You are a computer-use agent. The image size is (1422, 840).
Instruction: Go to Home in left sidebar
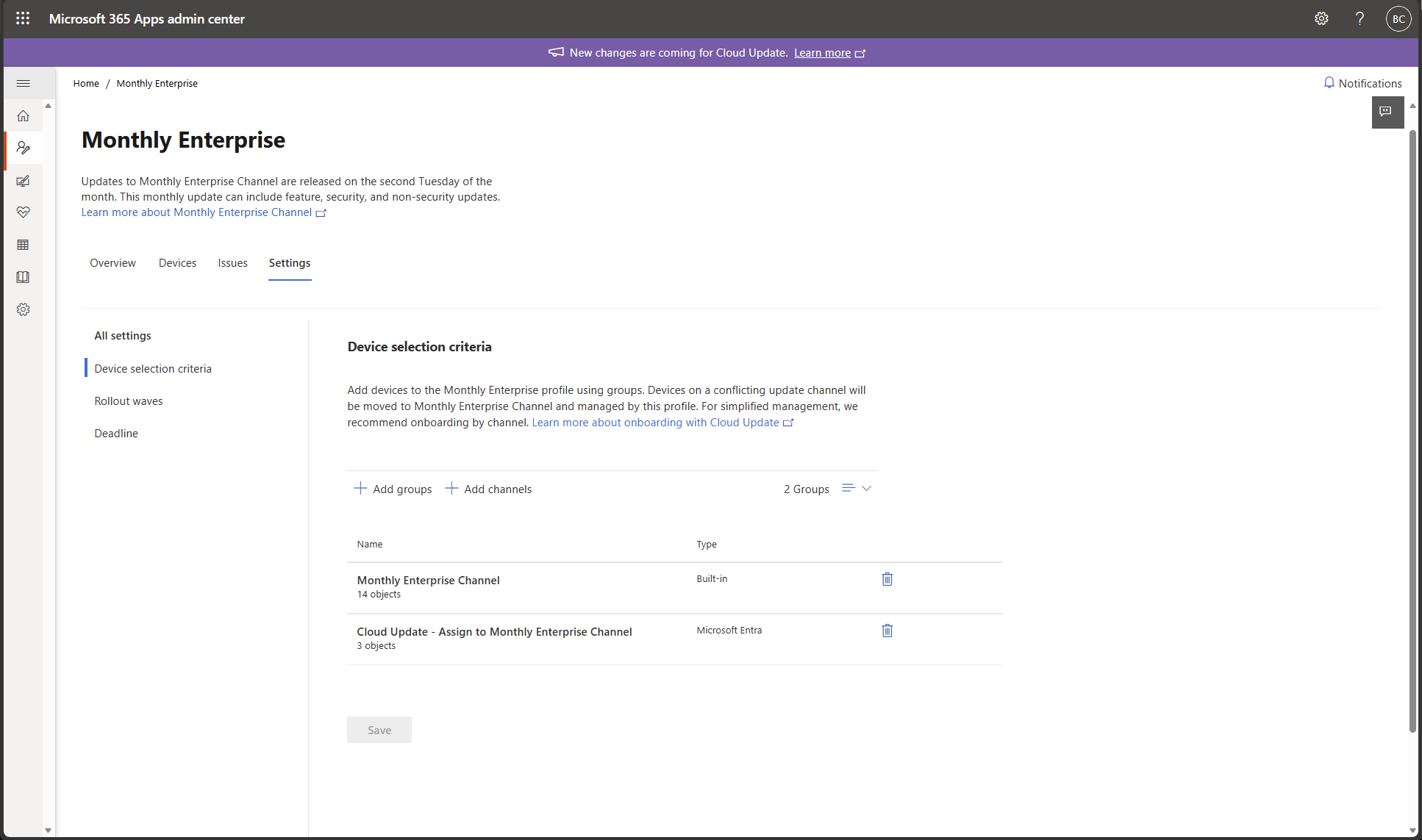point(24,115)
